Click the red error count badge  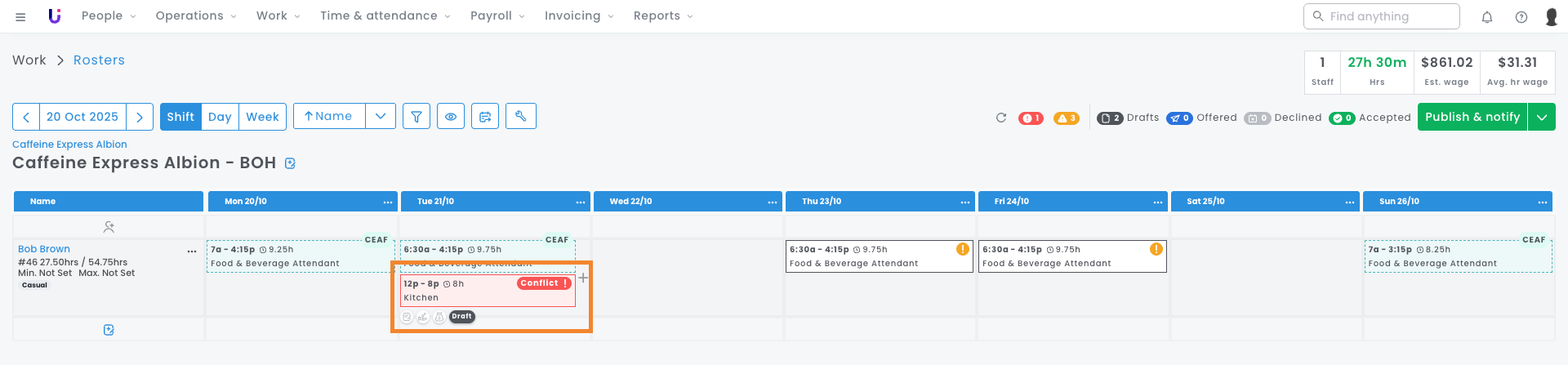1031,118
